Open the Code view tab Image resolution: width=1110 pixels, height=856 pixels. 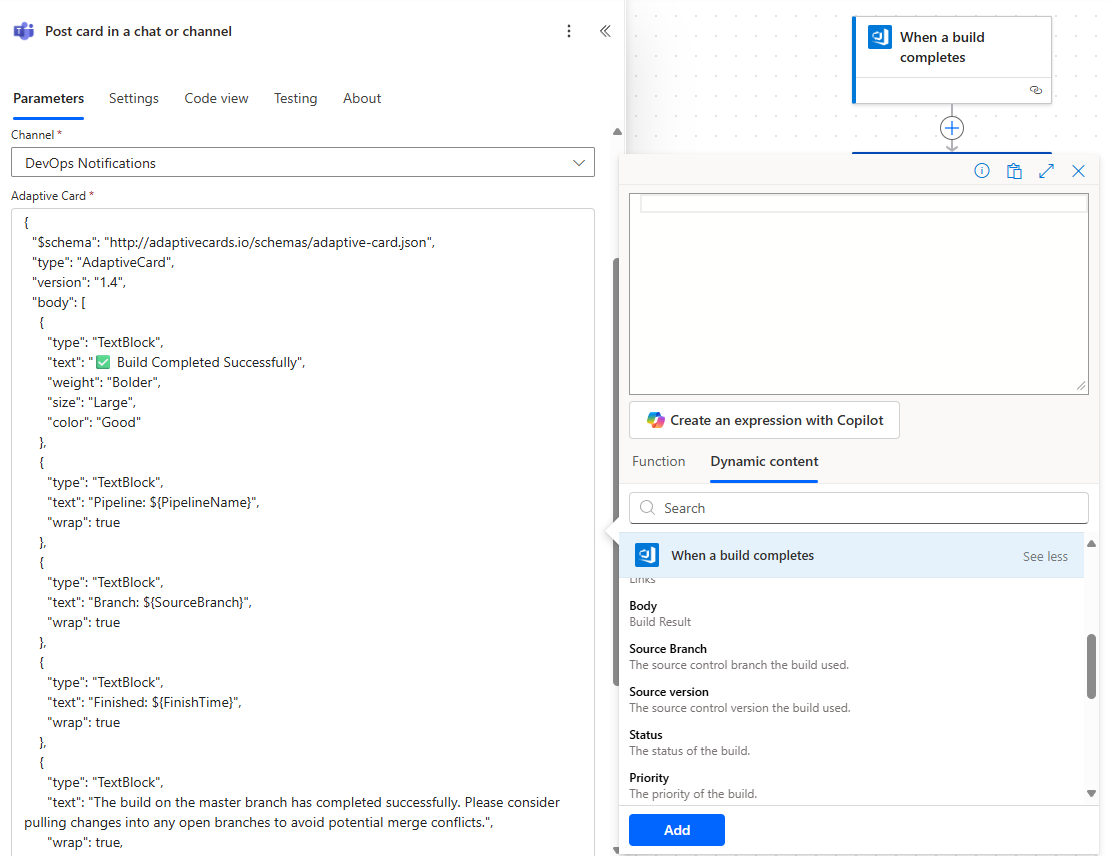coord(216,98)
